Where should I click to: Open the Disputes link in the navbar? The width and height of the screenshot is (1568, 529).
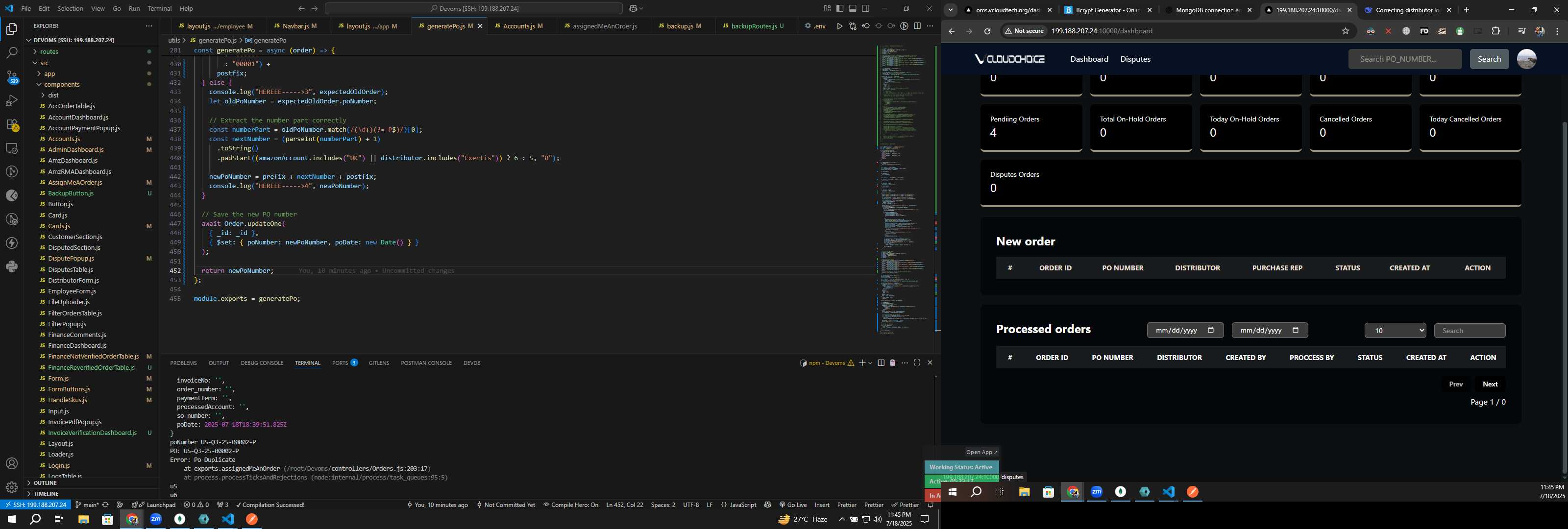click(x=1135, y=59)
